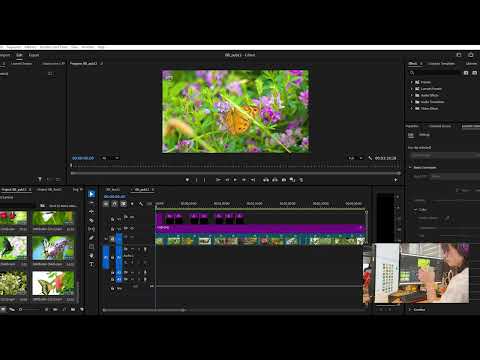The width and height of the screenshot is (480, 360).
Task: Go to Out point in Program monitor
Action: point(253,180)
